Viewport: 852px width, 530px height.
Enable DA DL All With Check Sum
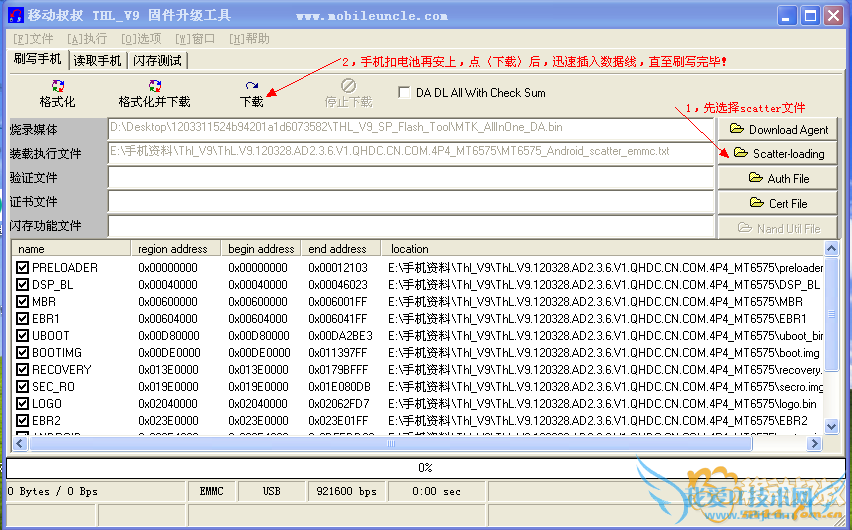point(404,92)
